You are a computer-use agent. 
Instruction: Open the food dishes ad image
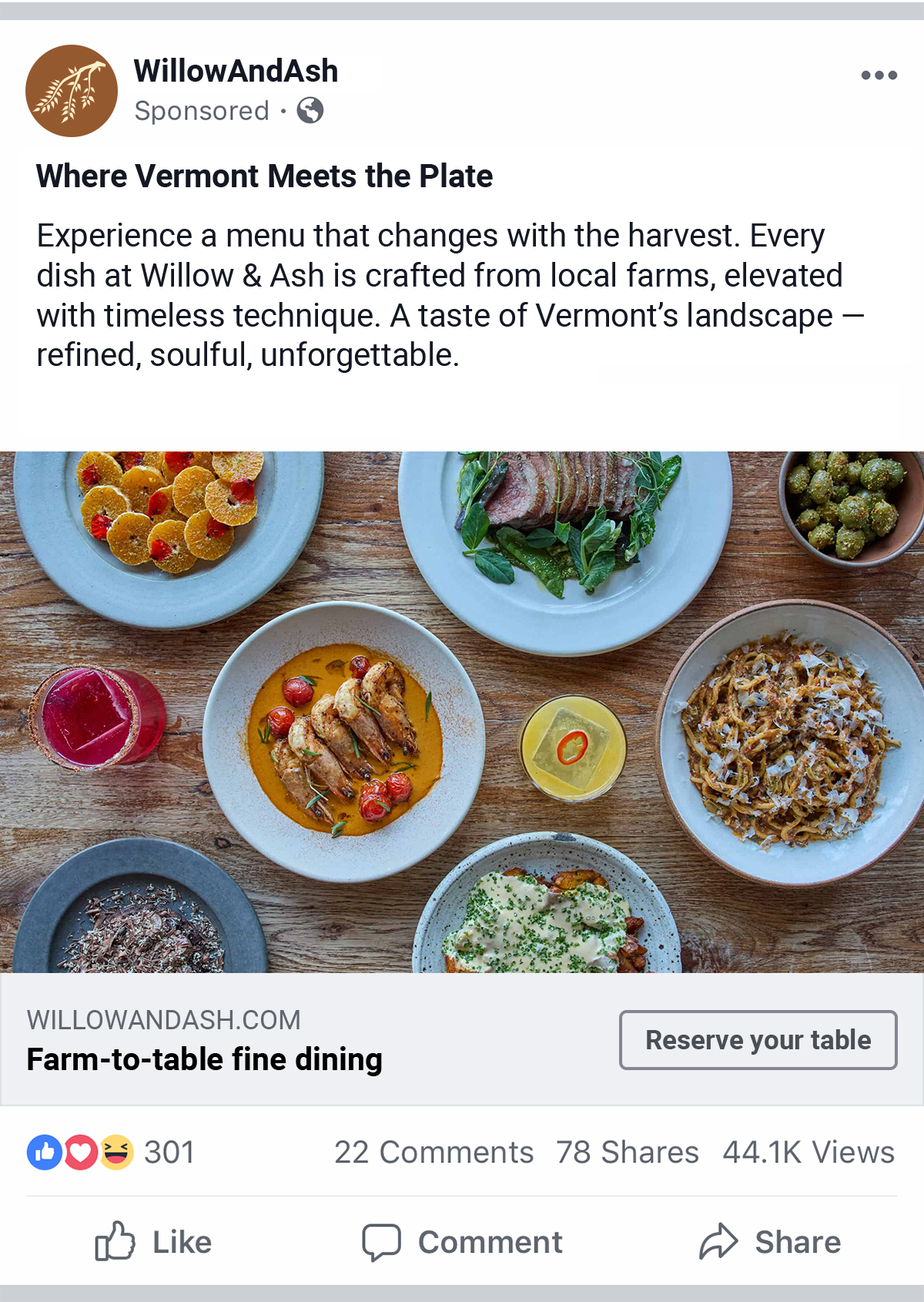[x=462, y=711]
